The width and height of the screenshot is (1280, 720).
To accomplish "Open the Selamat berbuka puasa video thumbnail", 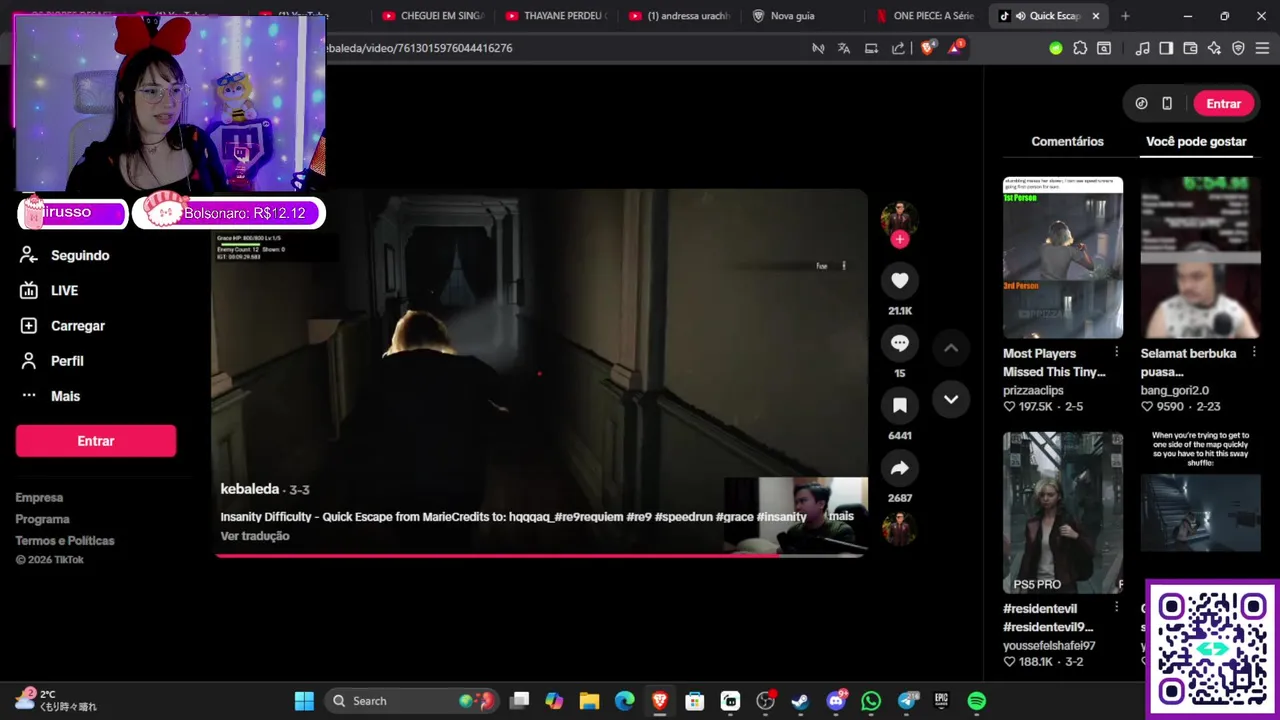I will pyautogui.click(x=1200, y=258).
